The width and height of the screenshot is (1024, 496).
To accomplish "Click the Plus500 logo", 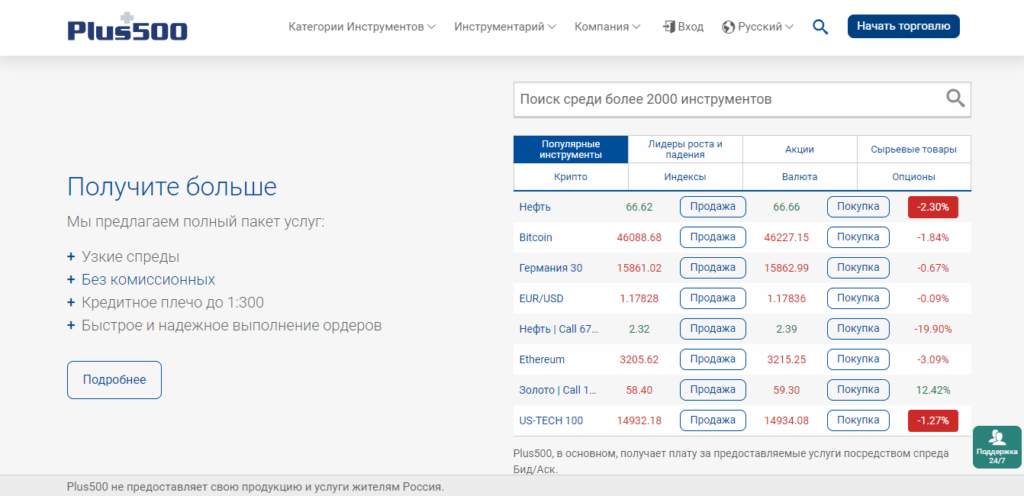I will click(127, 26).
